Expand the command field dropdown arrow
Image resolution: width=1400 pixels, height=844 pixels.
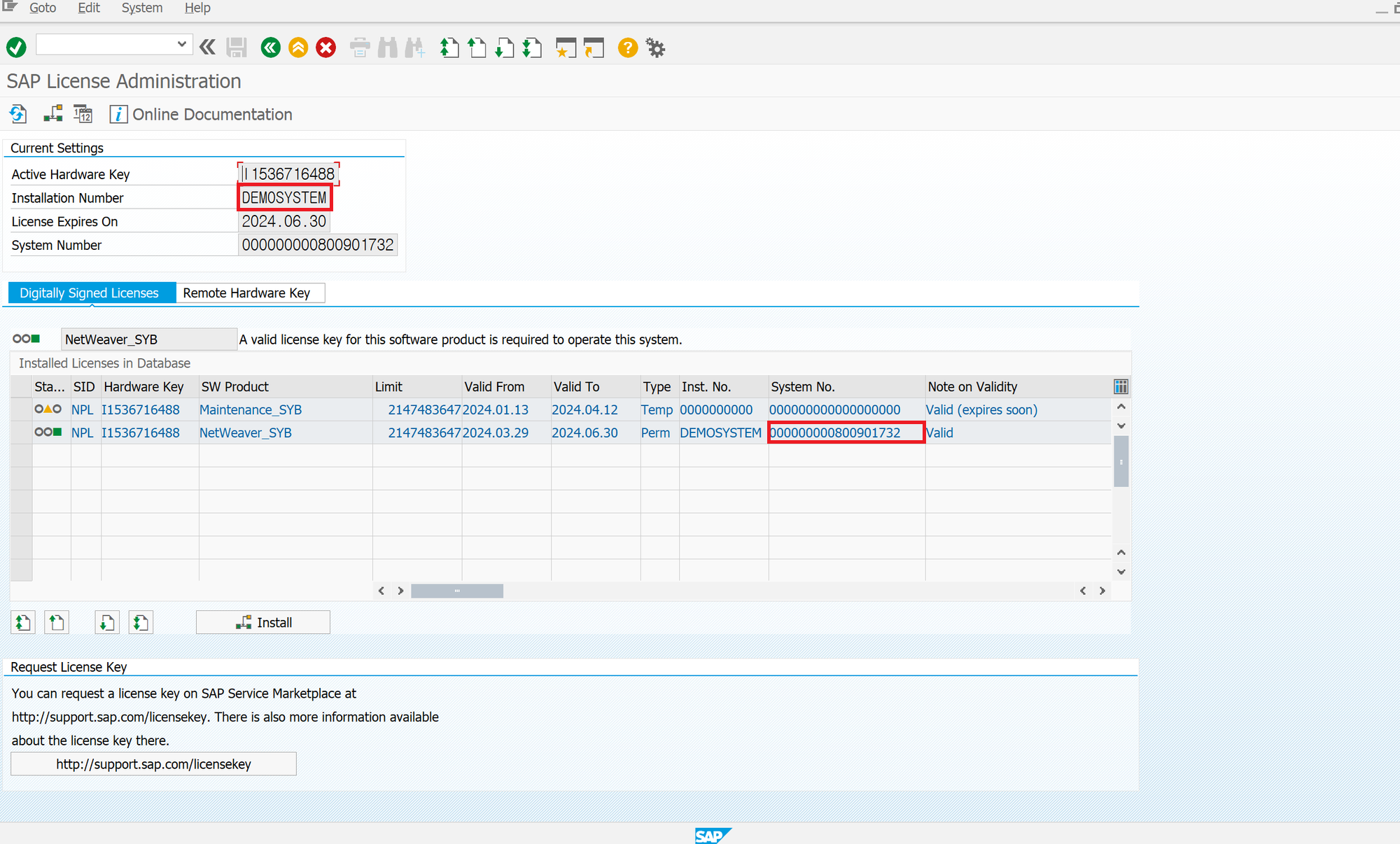pyautogui.click(x=181, y=44)
